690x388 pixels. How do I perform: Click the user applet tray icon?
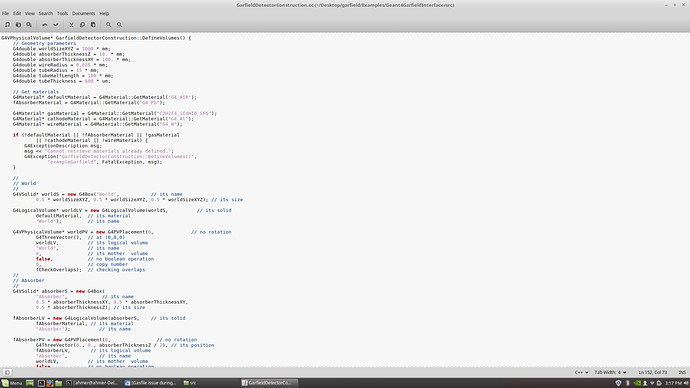click(x=645, y=383)
